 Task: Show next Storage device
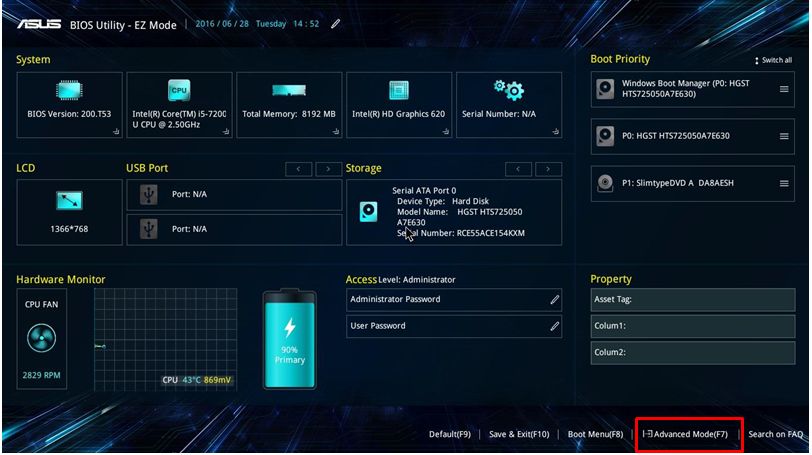point(548,169)
